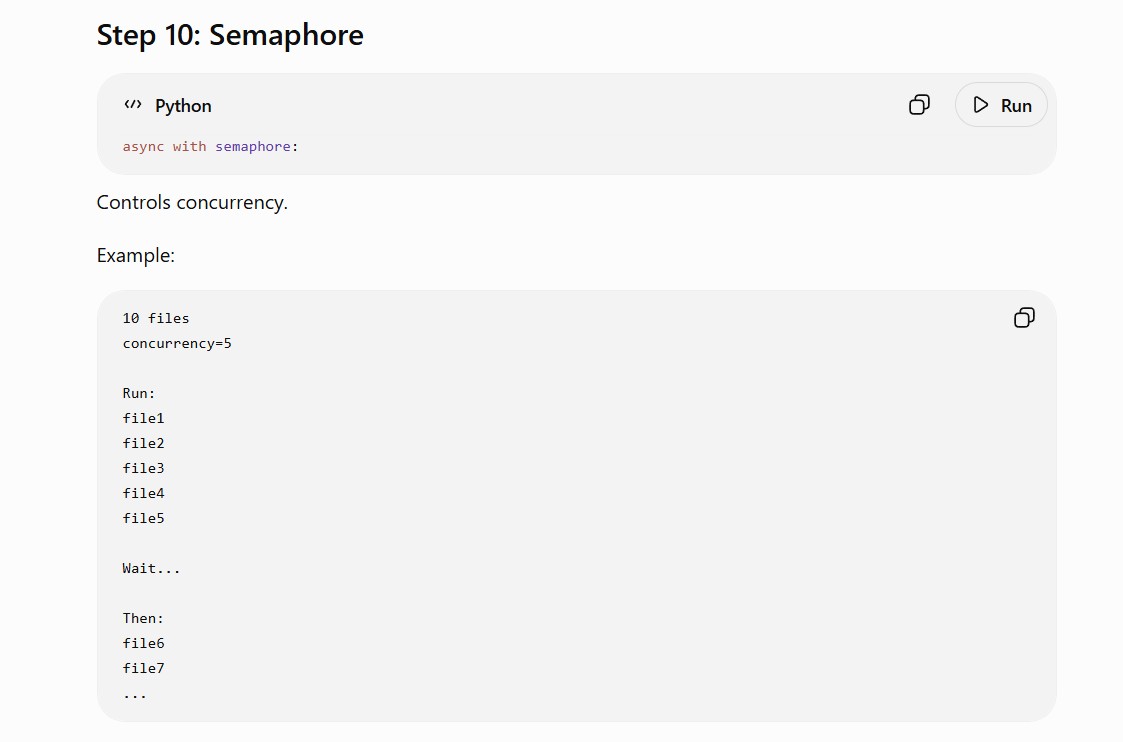Click the Controls concurrency sentence
The width and height of the screenshot is (1123, 742).
tap(192, 203)
